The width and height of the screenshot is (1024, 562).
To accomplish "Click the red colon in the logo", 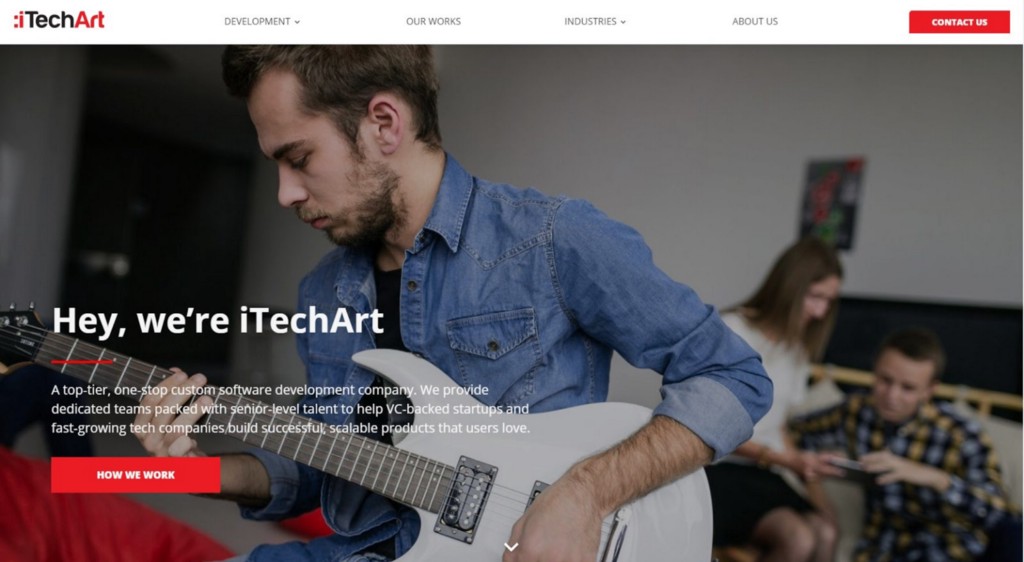I will point(16,21).
